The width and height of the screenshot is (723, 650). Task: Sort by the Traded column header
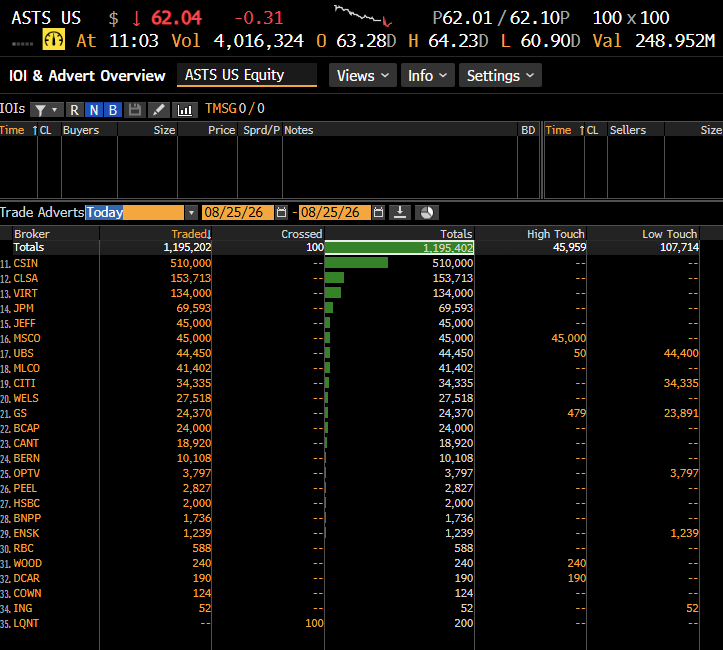[190, 234]
